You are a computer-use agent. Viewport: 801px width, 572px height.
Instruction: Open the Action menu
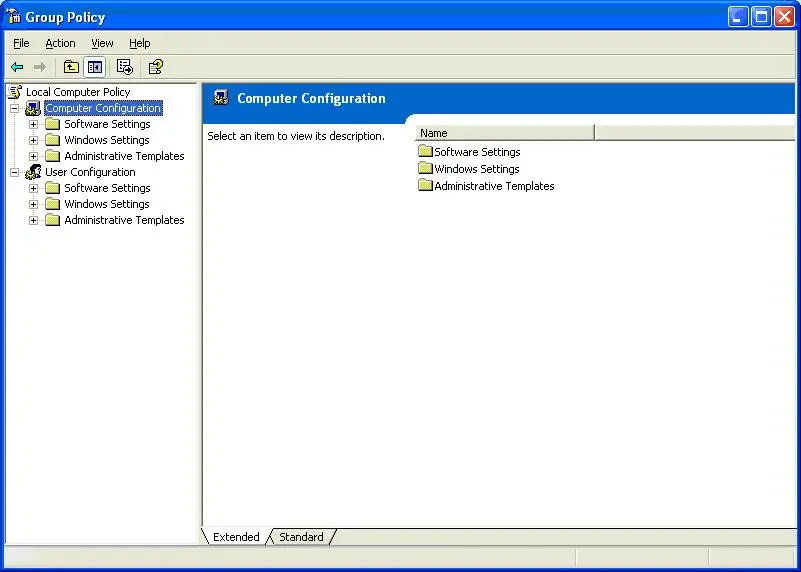[x=60, y=43]
